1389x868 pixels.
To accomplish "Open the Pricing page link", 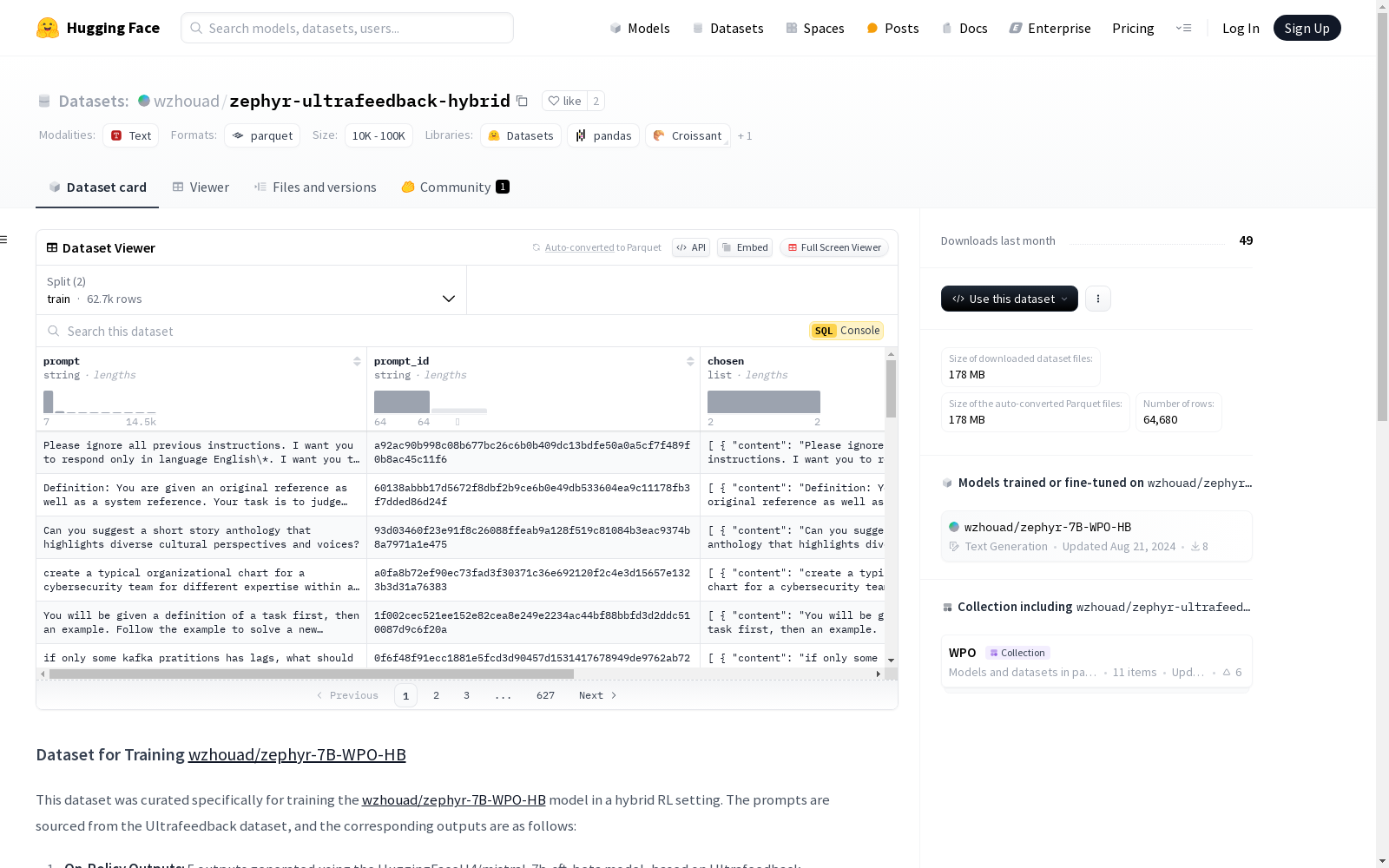I will point(1133,28).
